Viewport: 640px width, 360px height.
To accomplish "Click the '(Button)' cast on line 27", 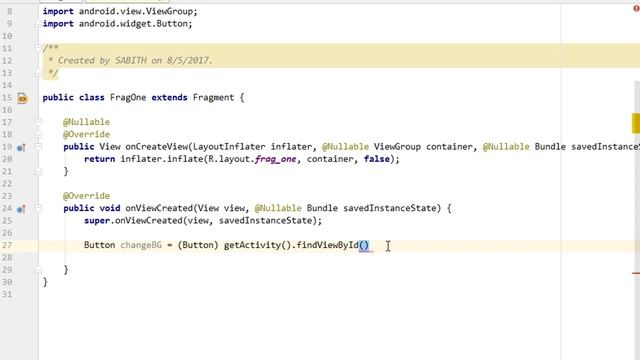I will (198, 245).
